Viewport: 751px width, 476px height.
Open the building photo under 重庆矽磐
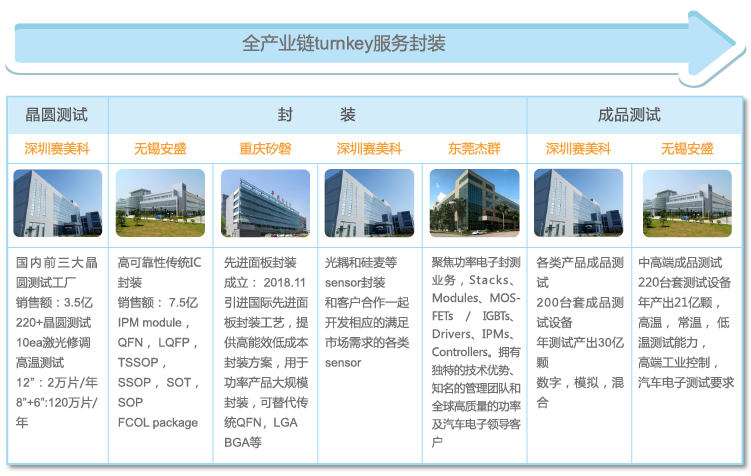tap(265, 203)
